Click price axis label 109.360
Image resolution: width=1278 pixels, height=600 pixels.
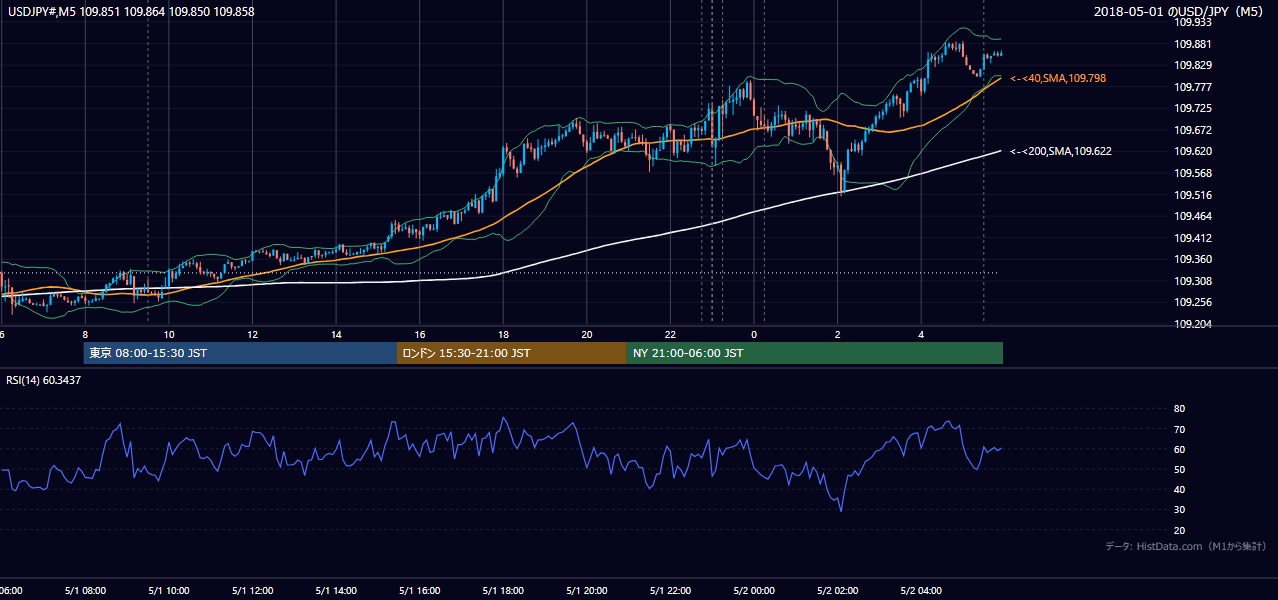(1193, 259)
